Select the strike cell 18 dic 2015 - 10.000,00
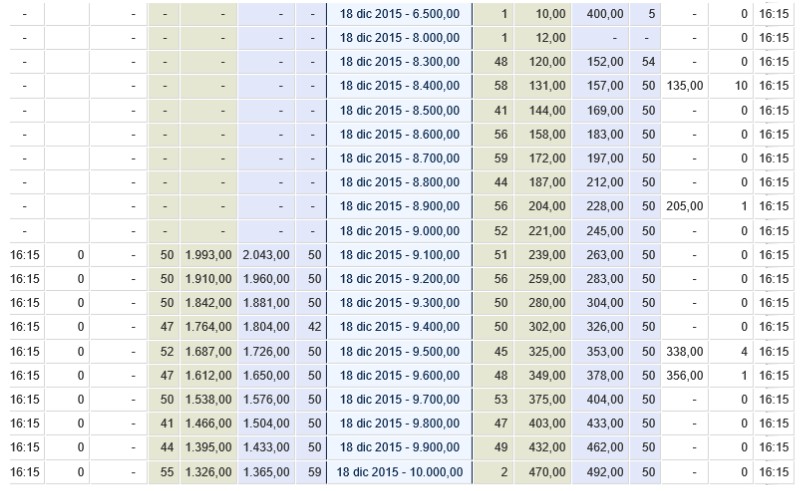Screen dimensions: 800x491 399,472
